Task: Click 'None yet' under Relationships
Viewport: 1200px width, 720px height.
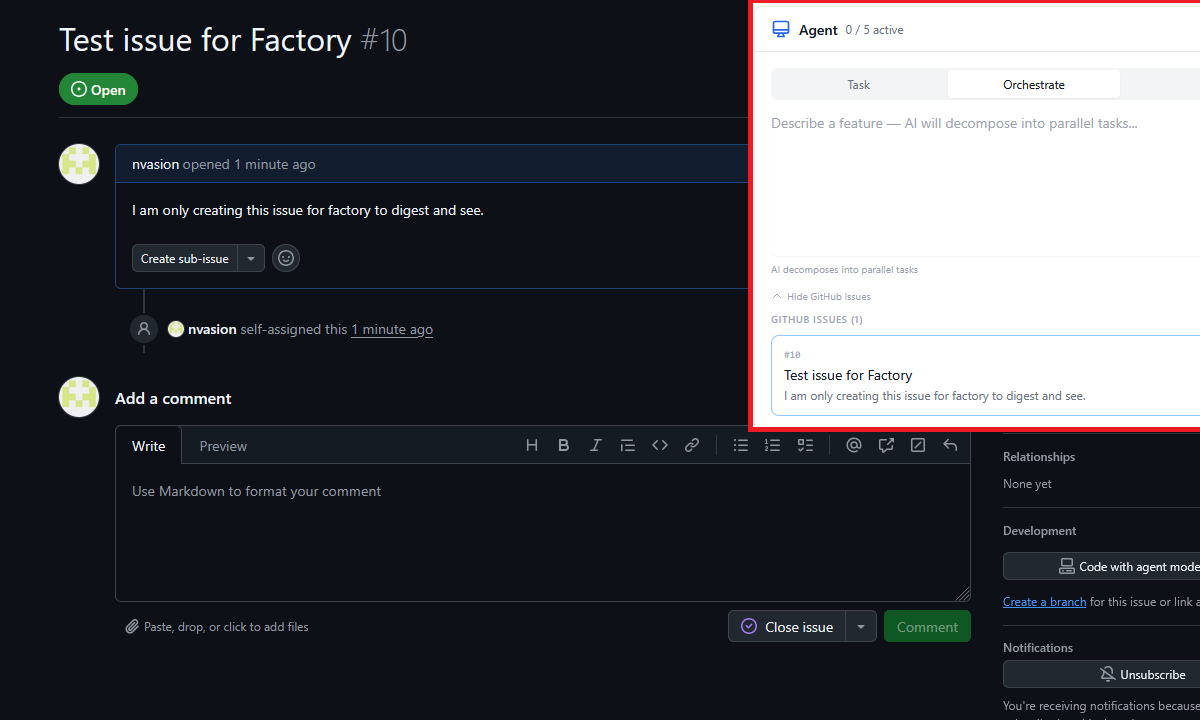Action: tap(1027, 484)
